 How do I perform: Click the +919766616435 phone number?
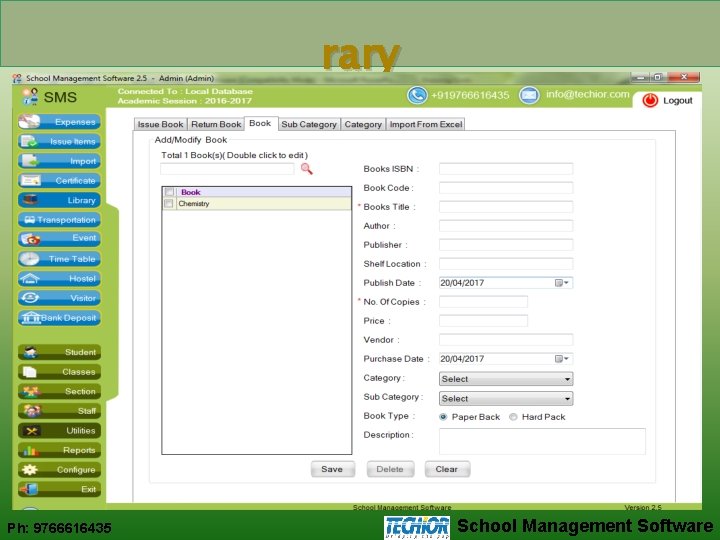click(470, 96)
